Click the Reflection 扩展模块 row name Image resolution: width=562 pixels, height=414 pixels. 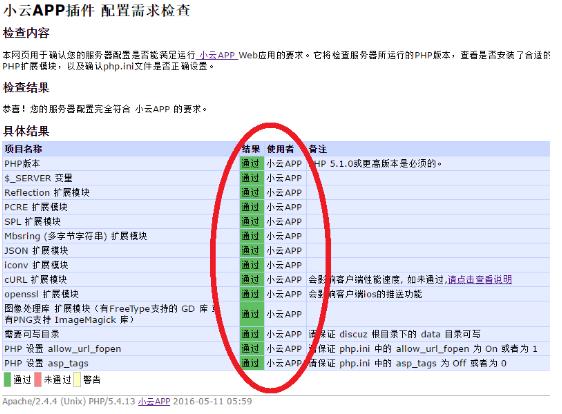(47, 192)
